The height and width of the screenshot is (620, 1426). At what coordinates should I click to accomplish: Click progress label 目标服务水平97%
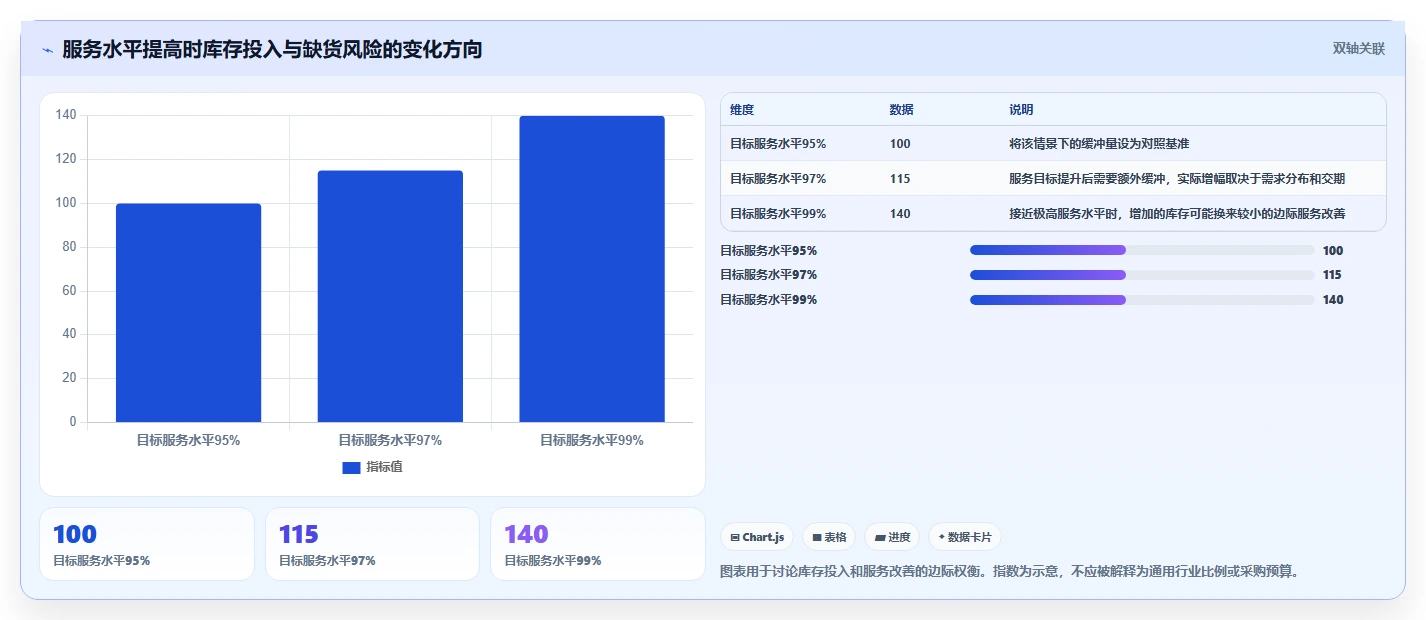[x=769, y=275]
